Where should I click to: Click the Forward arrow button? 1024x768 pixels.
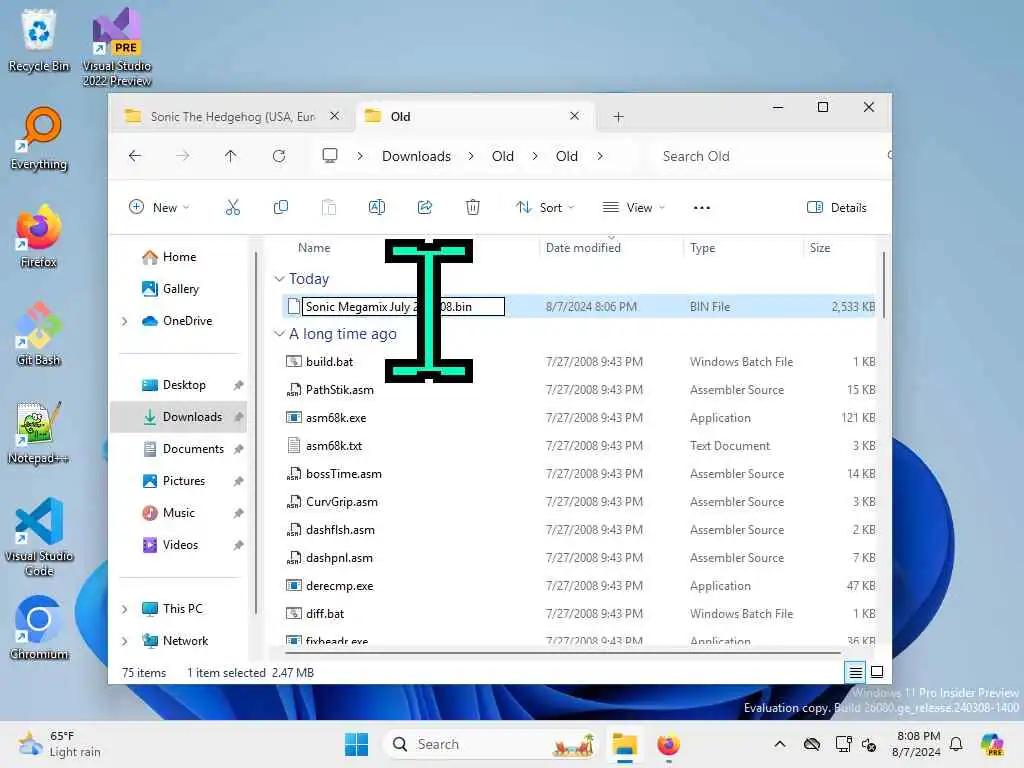pos(183,156)
